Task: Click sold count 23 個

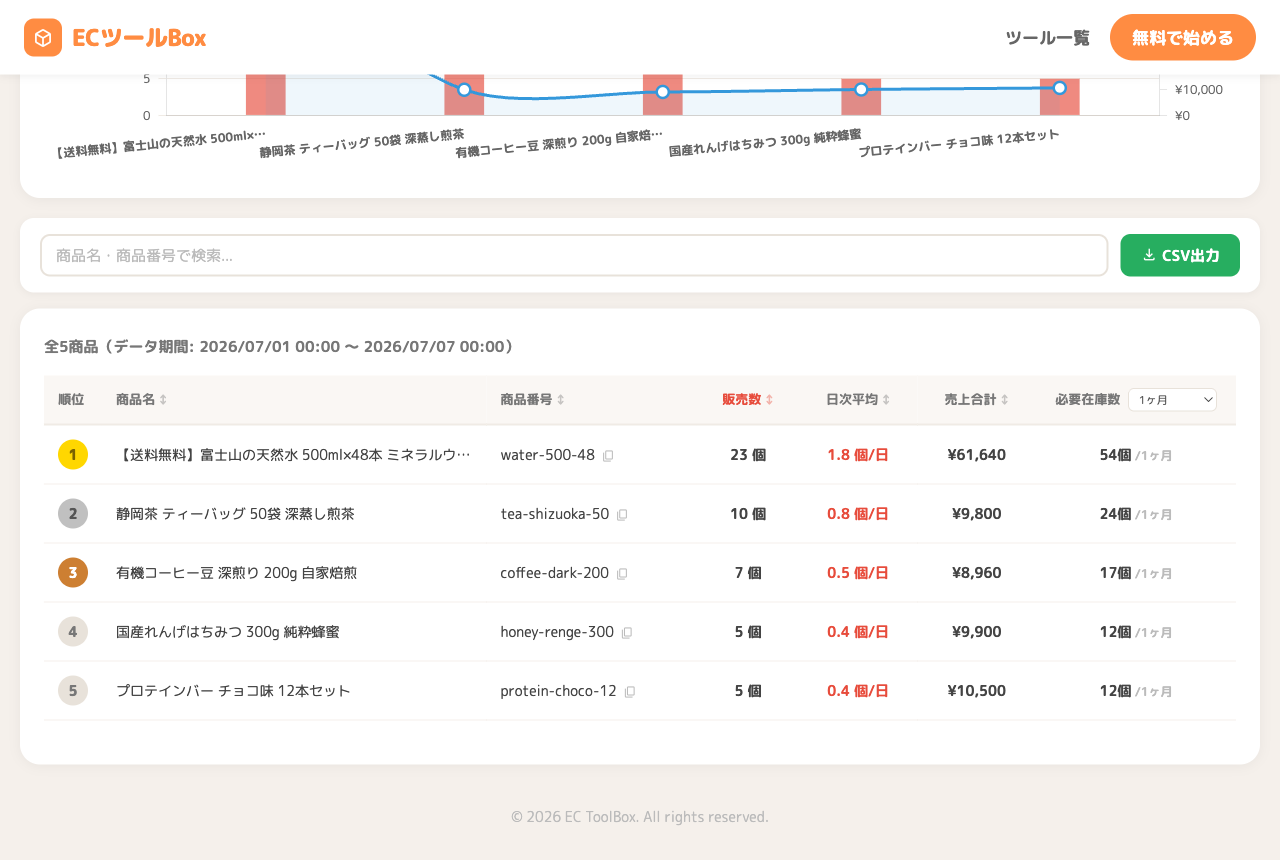Action: click(x=748, y=455)
